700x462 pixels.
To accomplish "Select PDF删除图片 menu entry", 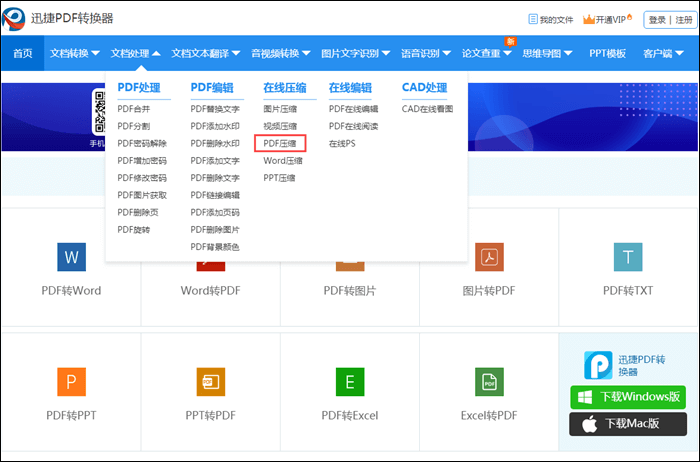I will click(215, 229).
